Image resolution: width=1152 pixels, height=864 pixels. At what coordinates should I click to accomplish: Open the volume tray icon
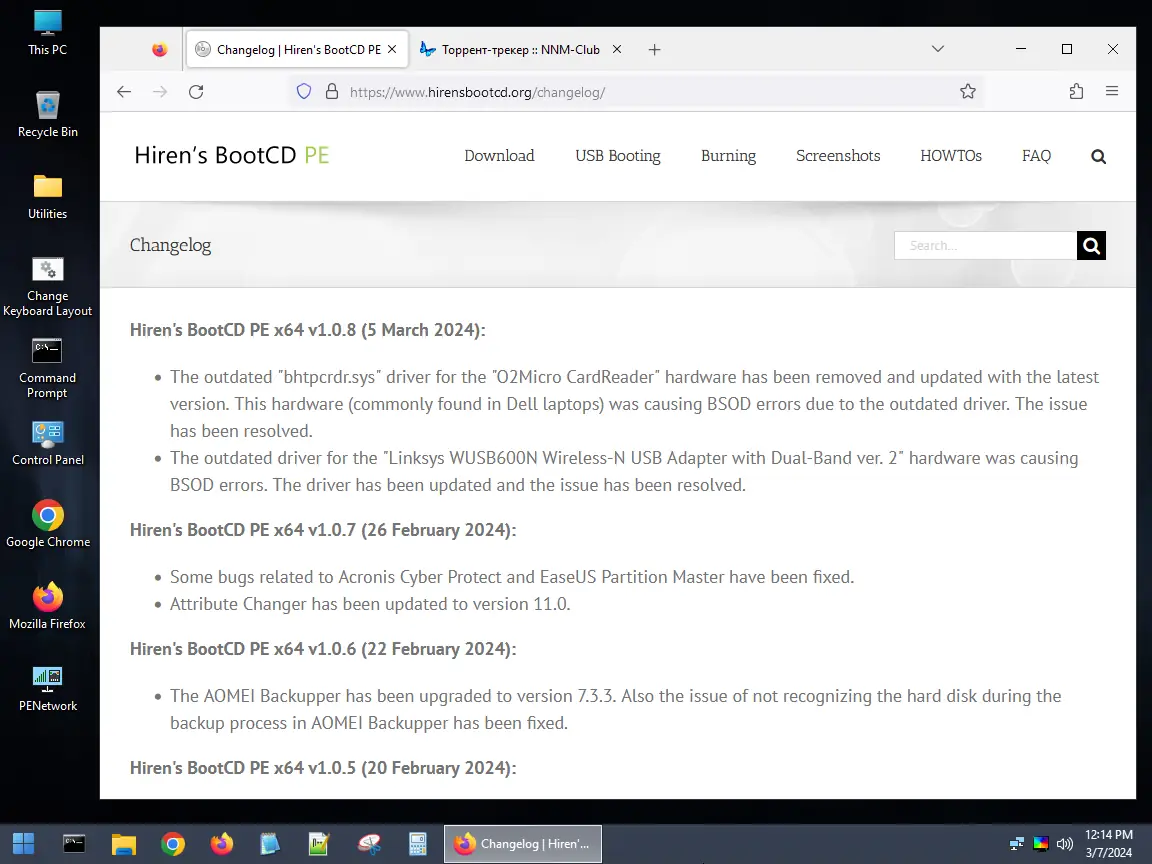tap(1065, 843)
